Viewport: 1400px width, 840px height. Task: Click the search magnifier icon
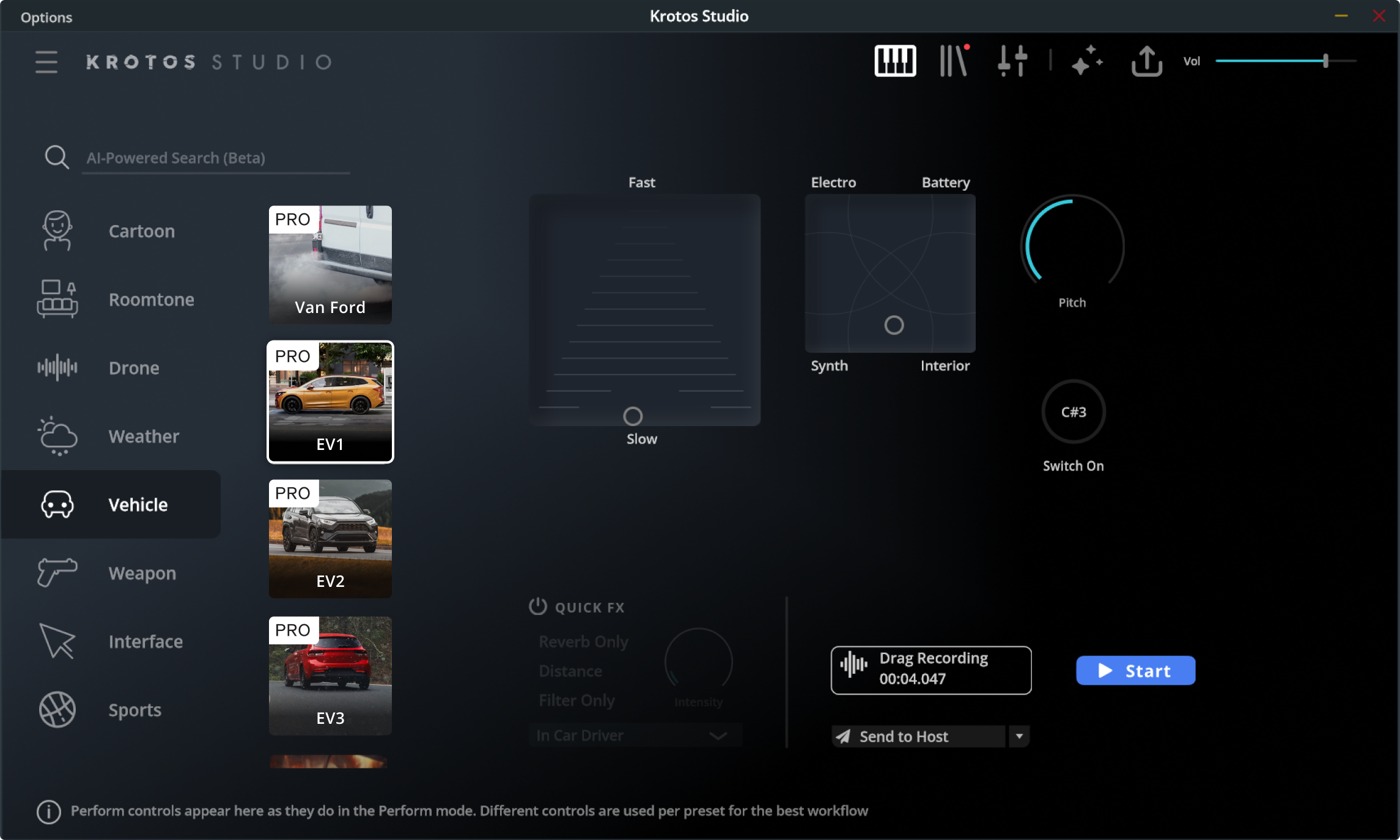pyautogui.click(x=57, y=157)
